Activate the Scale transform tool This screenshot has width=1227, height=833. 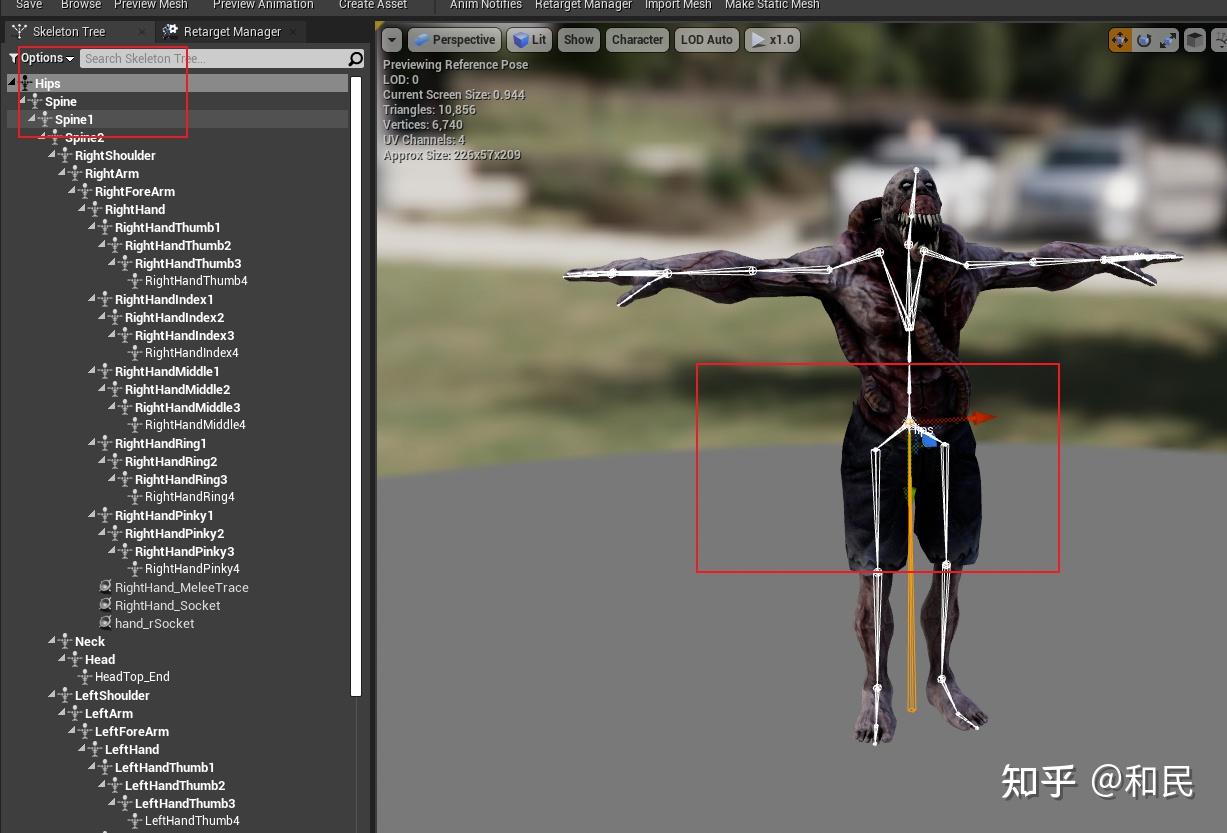pyautogui.click(x=1166, y=40)
